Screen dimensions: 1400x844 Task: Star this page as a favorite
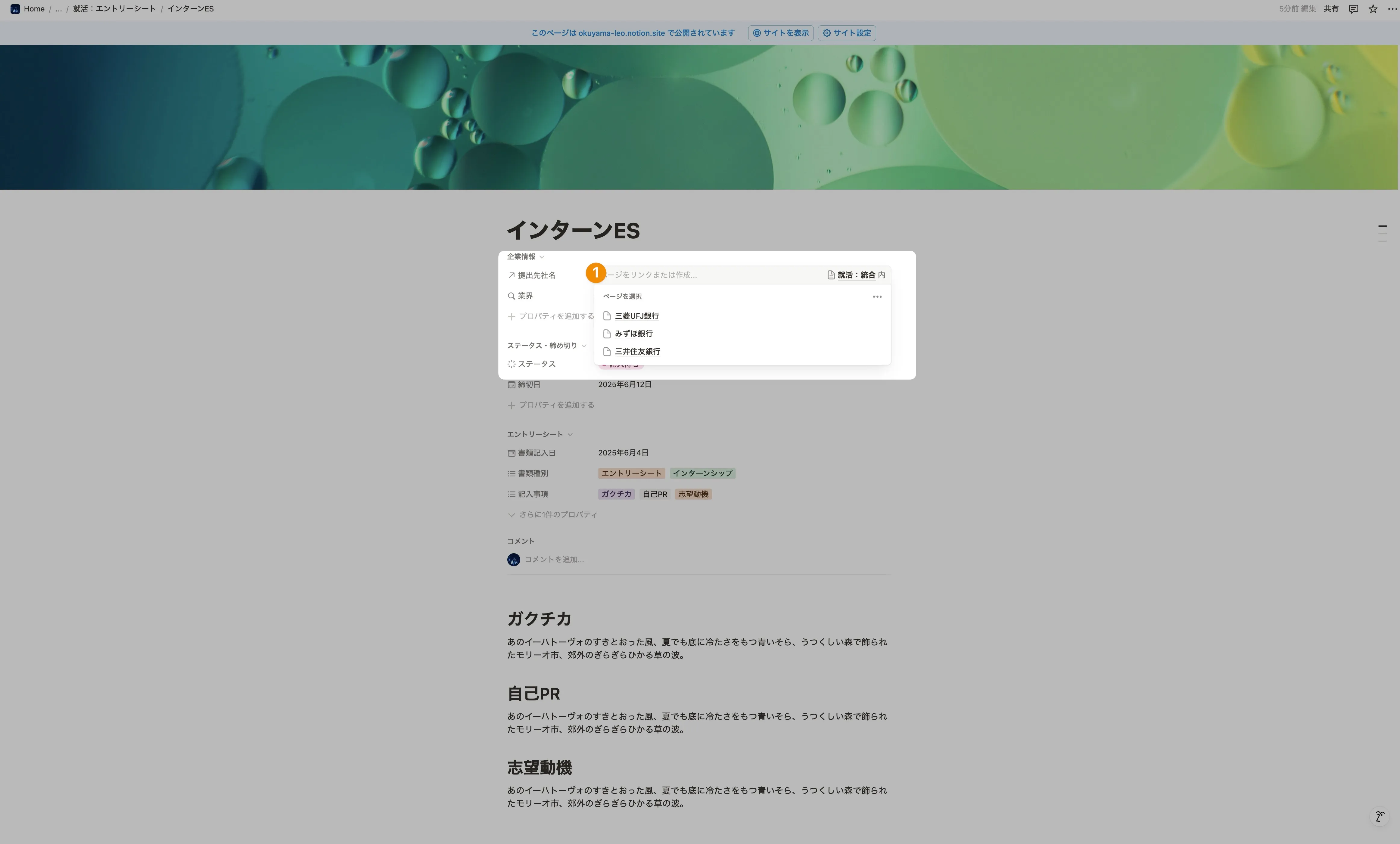[1373, 8]
